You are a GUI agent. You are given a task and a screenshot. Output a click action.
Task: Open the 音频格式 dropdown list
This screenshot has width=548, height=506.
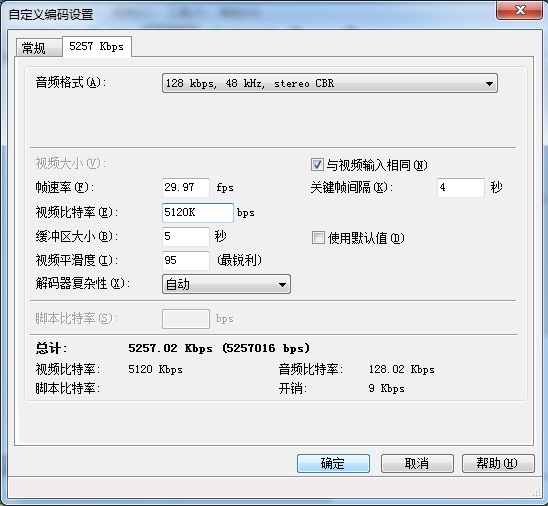coord(330,83)
